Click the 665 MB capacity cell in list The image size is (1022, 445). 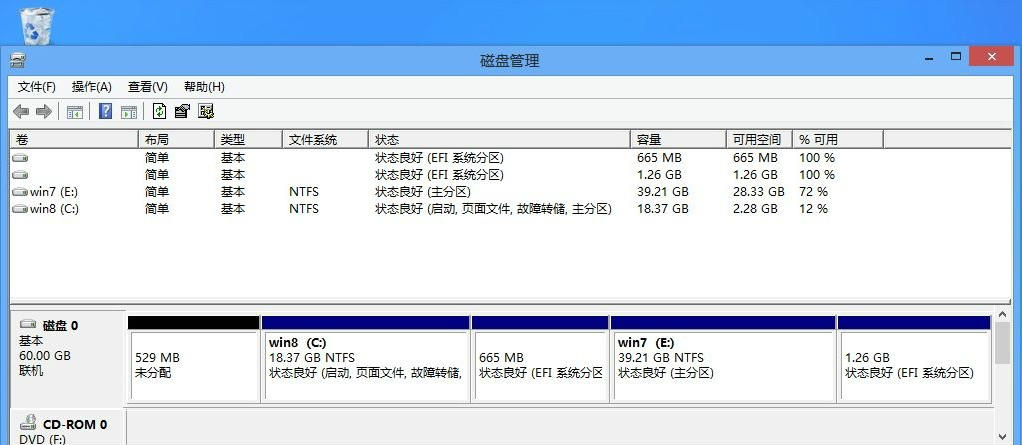coord(658,158)
